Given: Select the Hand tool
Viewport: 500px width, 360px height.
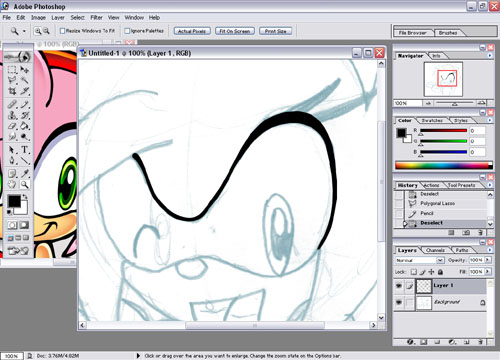Looking at the screenshot, I should pyautogui.click(x=12, y=184).
